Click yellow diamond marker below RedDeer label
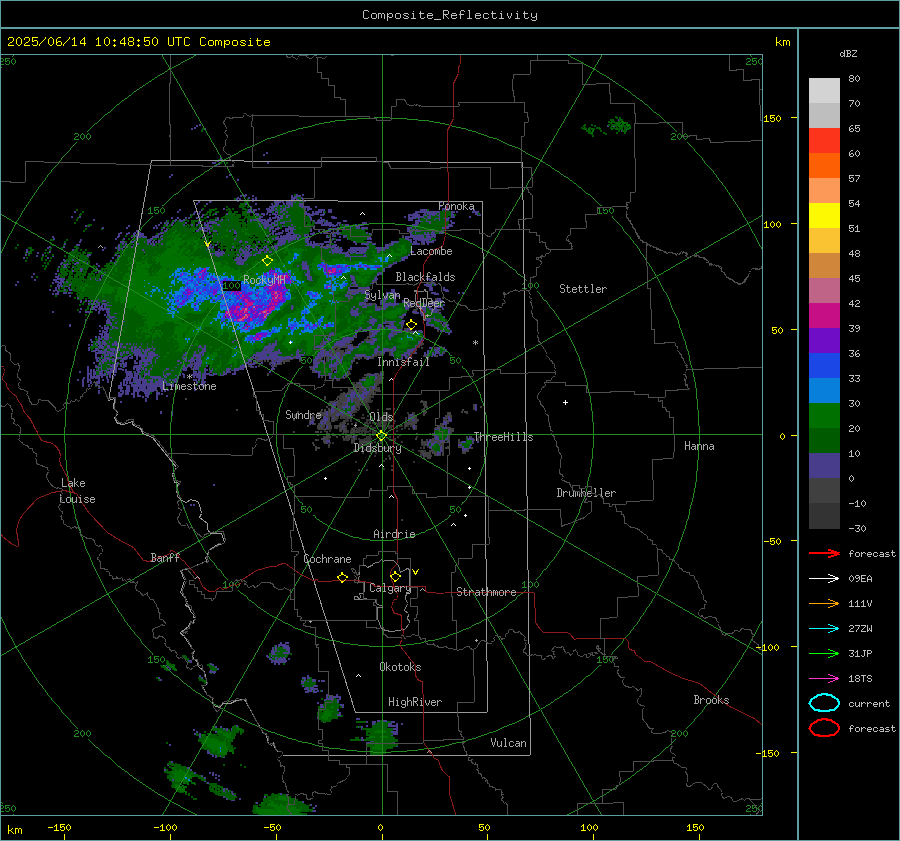The width and height of the screenshot is (900, 841). click(x=411, y=325)
